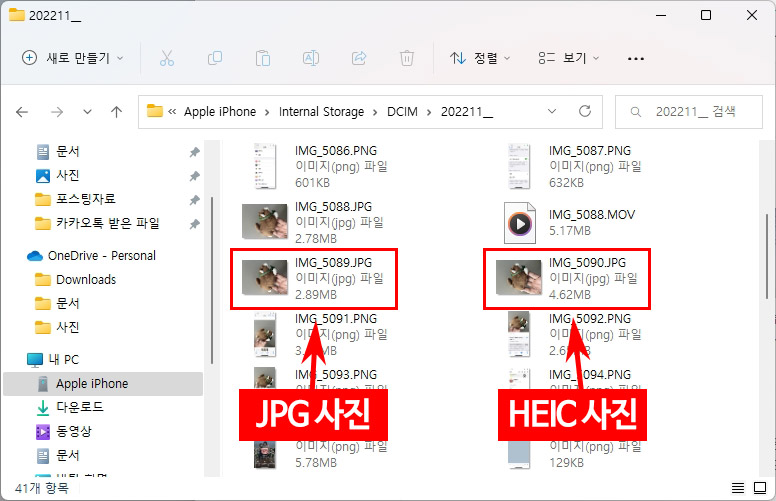
Task: Click the thumbnail of the 5.78MB PNG file
Action: [x=265, y=454]
